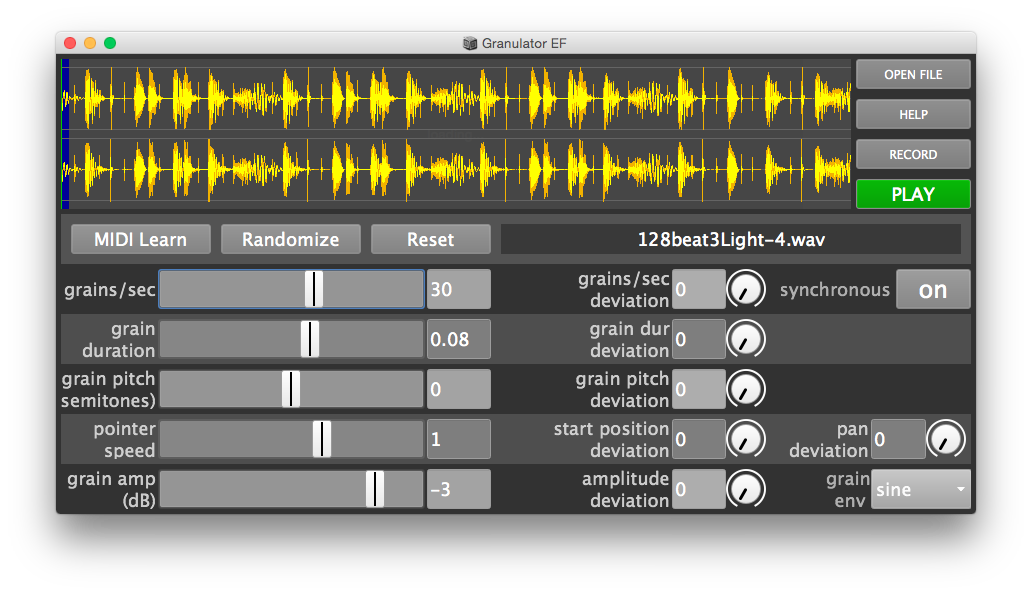Select the grain amp value field -3

pyautogui.click(x=459, y=489)
